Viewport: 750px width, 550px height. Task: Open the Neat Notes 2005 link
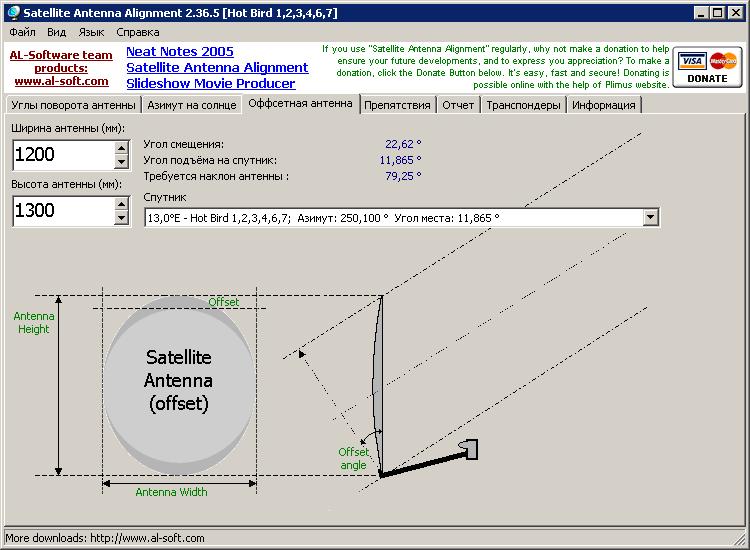180,51
